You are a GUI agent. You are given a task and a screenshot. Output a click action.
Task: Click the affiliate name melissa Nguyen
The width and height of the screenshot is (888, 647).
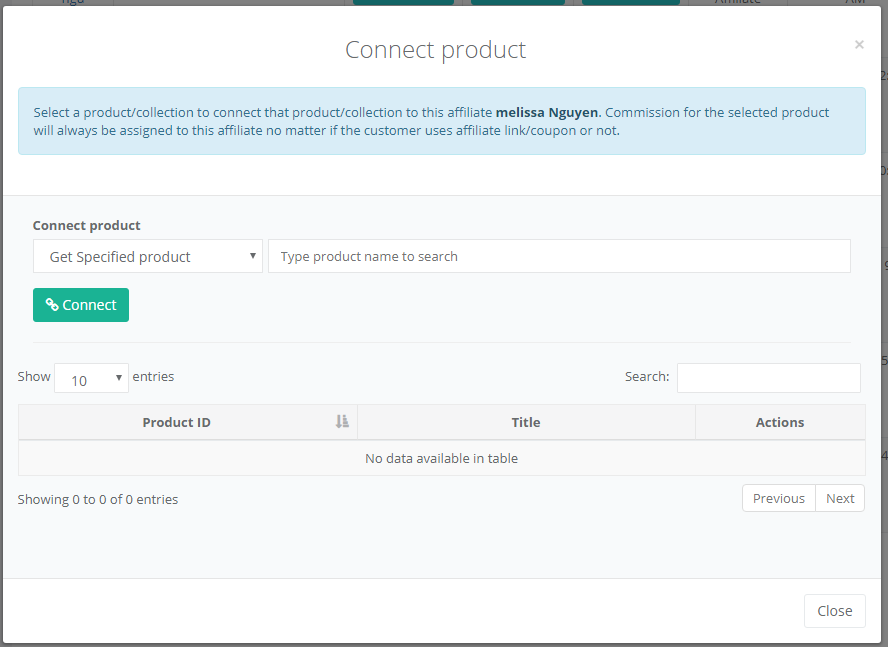[x=547, y=112]
